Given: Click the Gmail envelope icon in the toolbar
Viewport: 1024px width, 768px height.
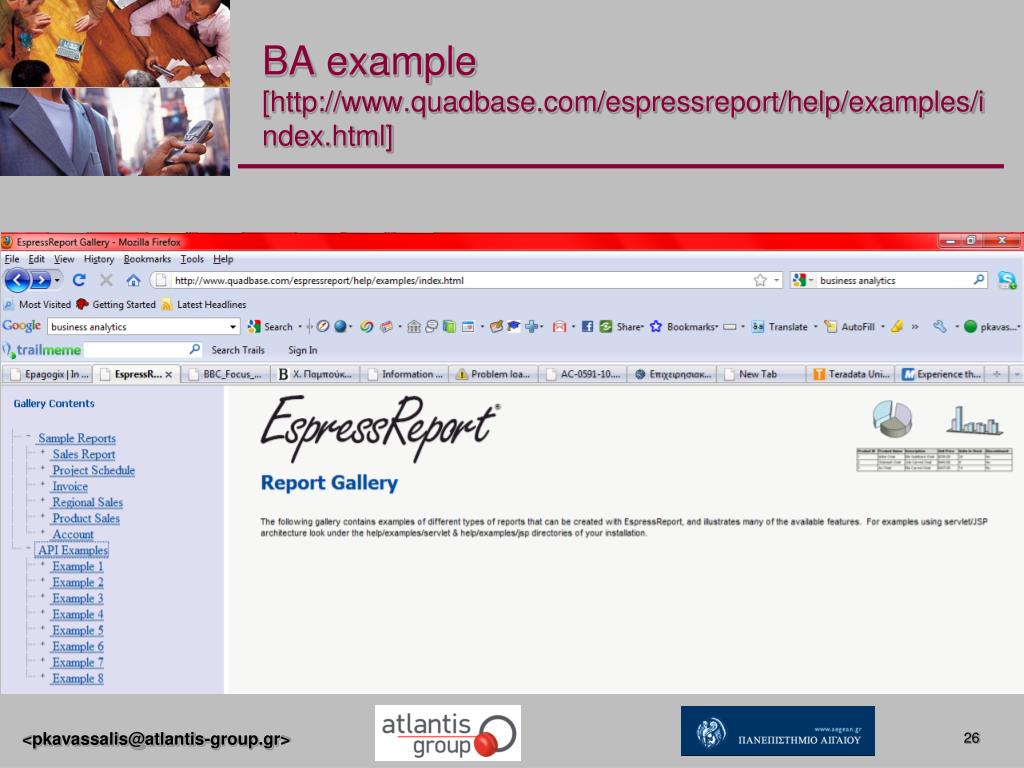Looking at the screenshot, I should click(x=559, y=327).
